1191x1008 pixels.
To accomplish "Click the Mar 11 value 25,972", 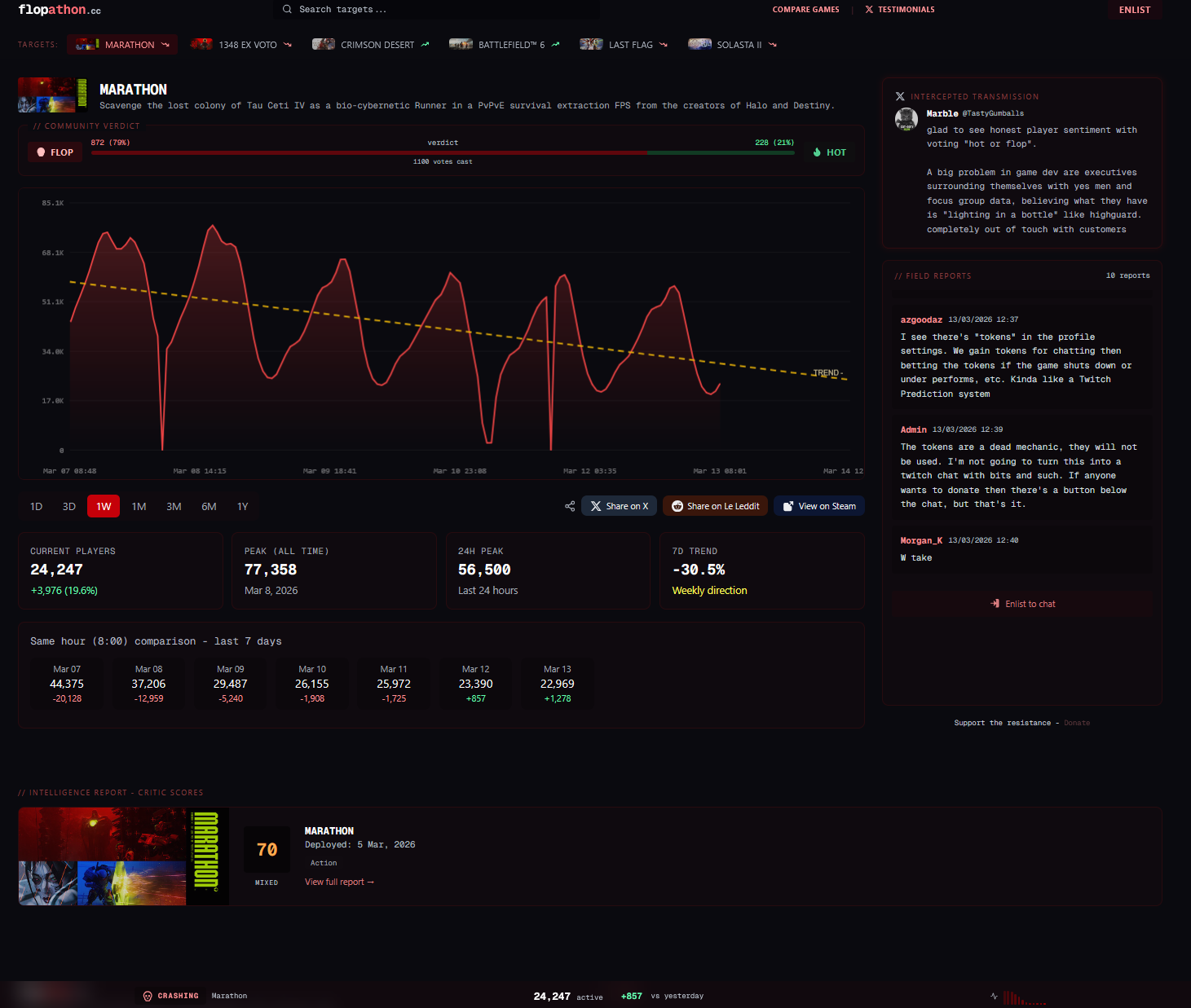I will [x=394, y=684].
